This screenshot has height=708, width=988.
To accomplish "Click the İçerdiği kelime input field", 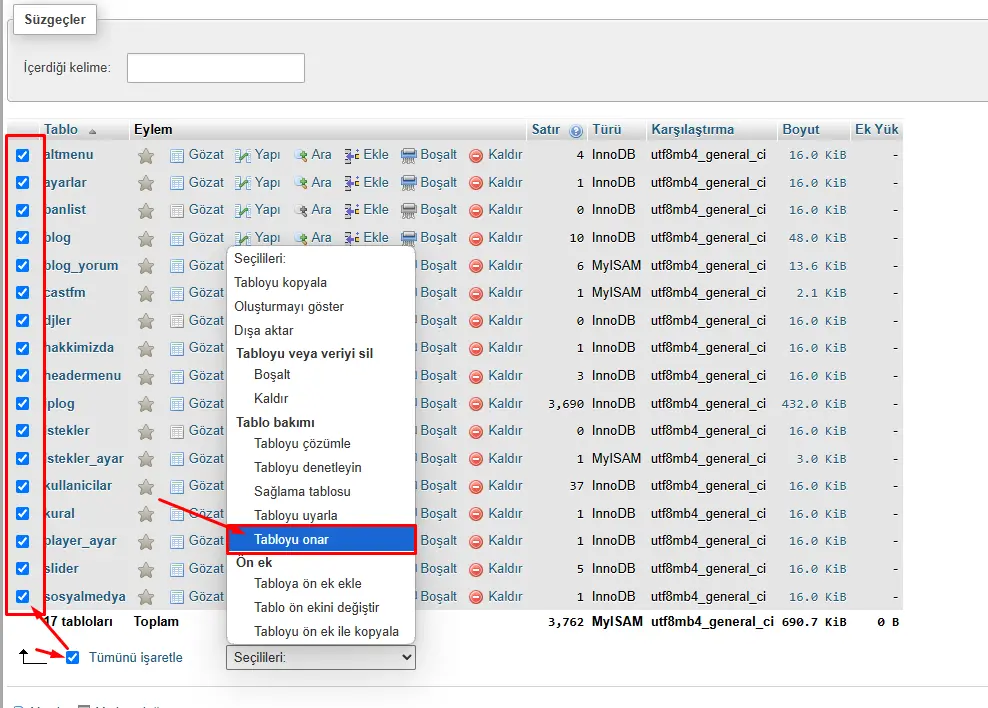I will [x=215, y=68].
